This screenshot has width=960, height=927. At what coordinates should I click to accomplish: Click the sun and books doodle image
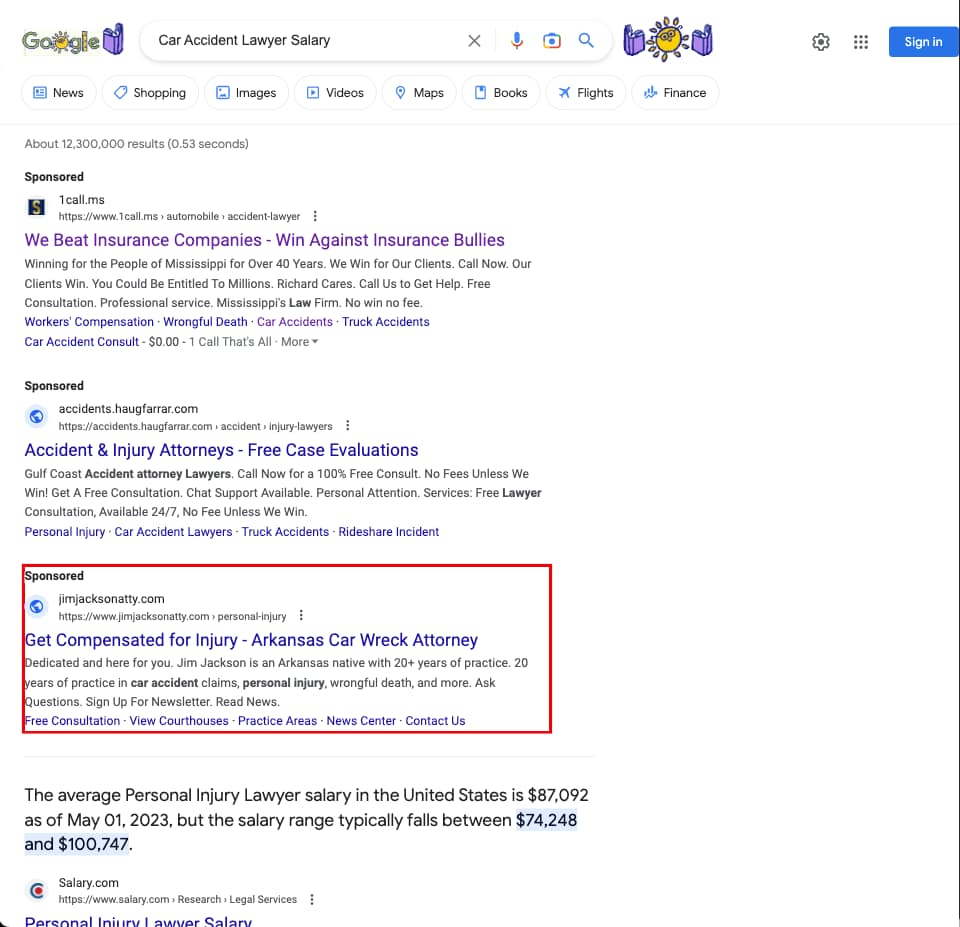point(668,40)
